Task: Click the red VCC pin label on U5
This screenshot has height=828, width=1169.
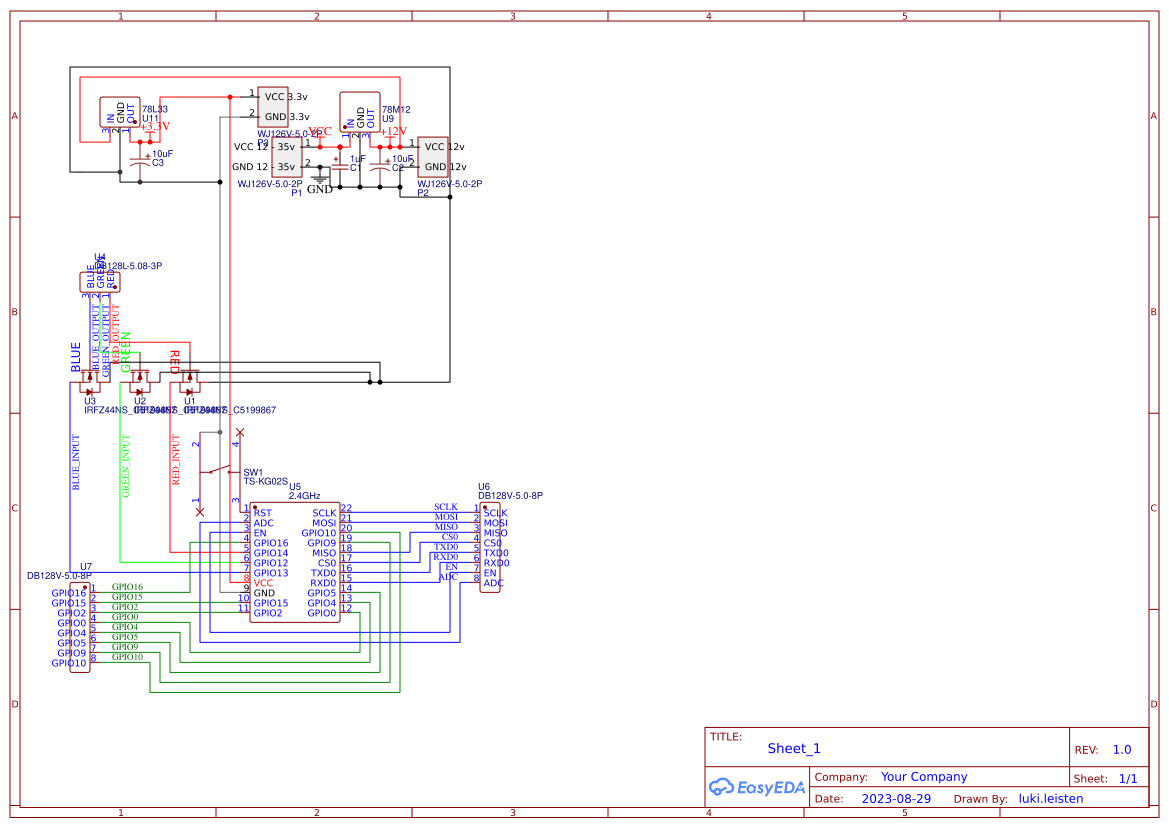Action: 263,583
